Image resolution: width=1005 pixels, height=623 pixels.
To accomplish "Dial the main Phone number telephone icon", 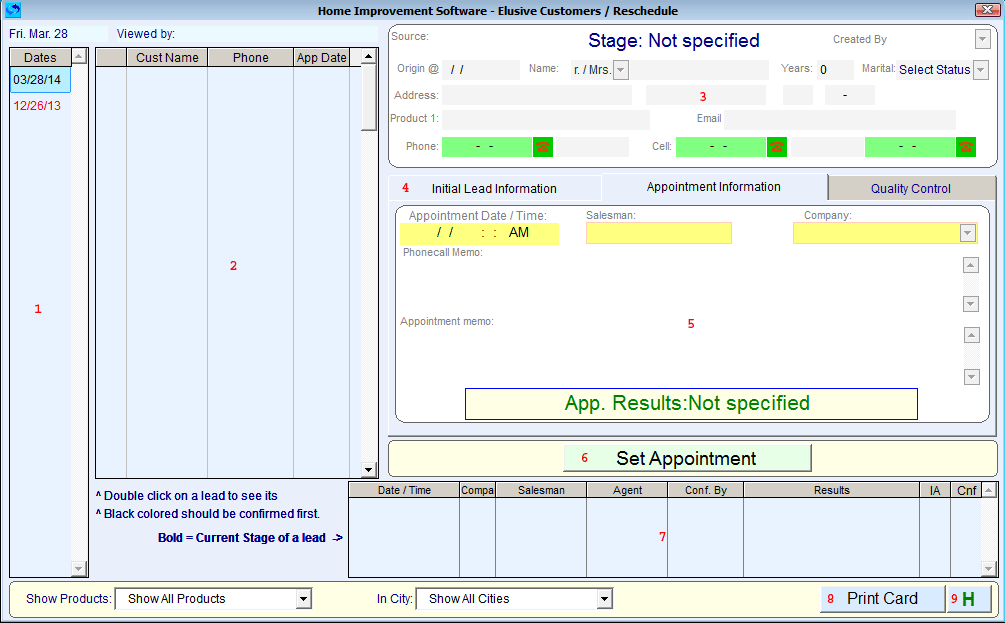I will [542, 147].
